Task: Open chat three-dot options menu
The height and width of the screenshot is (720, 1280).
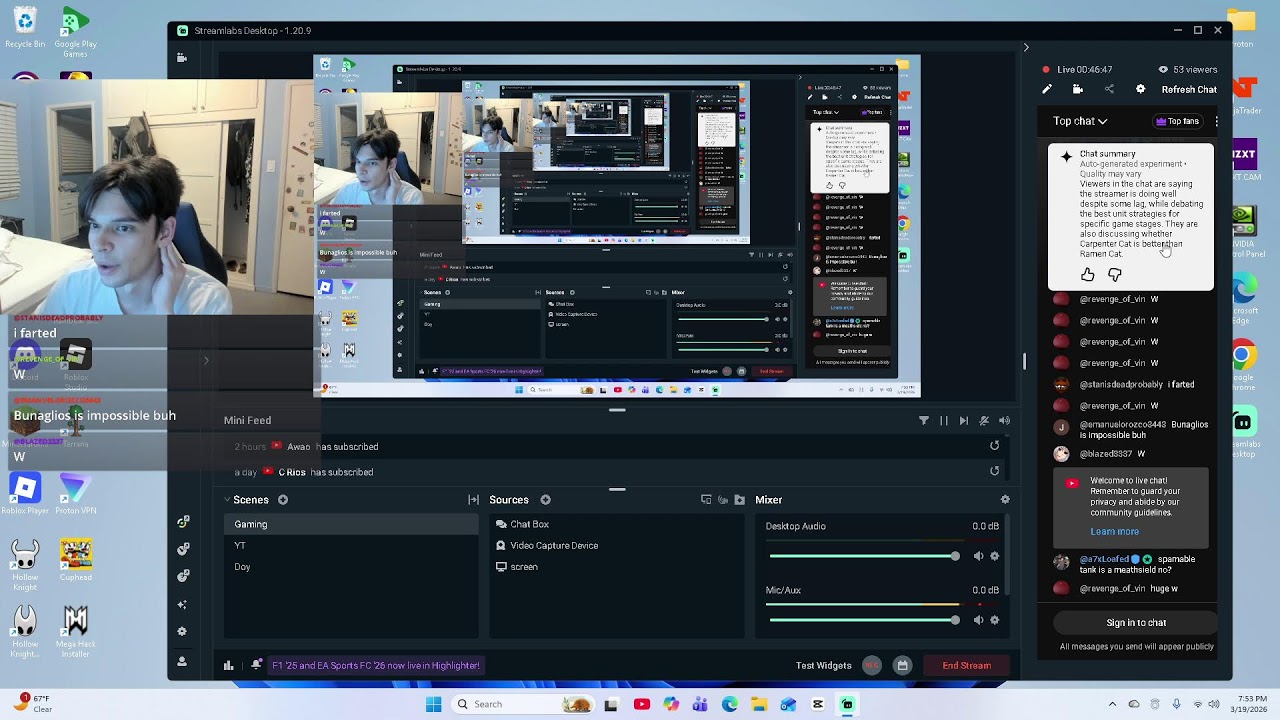Action: [1216, 121]
